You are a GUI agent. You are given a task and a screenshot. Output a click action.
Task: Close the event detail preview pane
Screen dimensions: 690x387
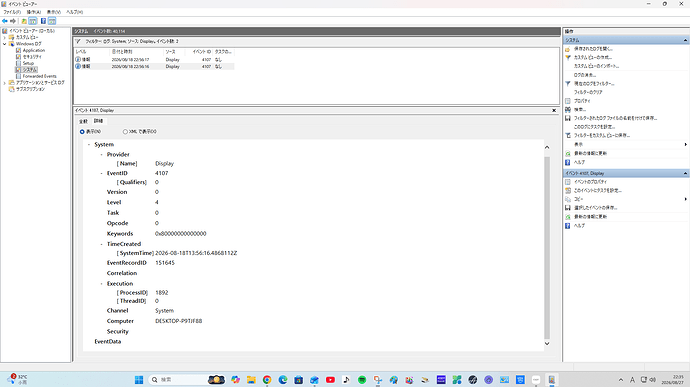554,111
